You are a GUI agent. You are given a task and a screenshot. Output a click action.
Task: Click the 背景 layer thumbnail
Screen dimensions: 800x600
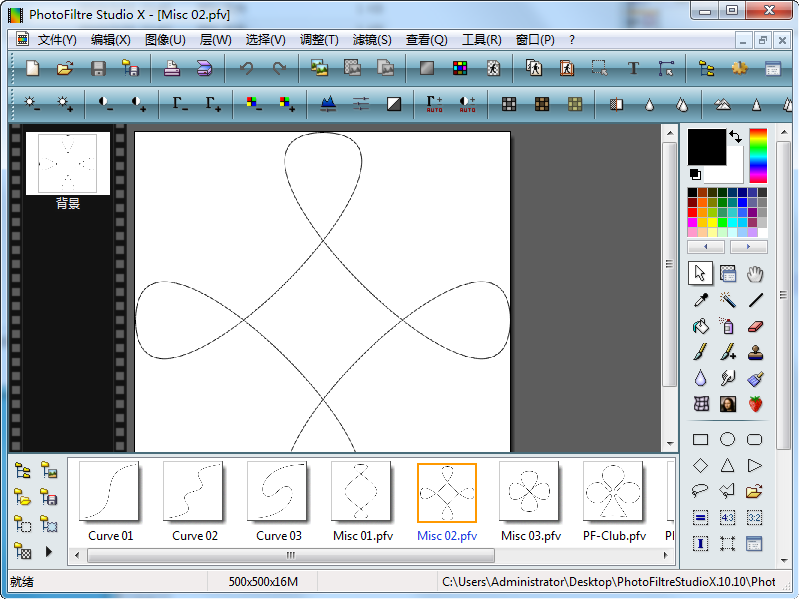pyautogui.click(x=68, y=163)
